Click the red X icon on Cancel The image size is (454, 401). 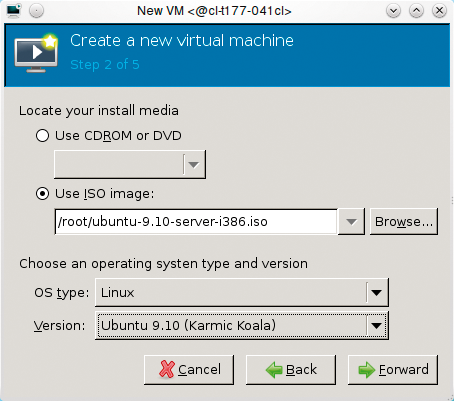(167, 369)
